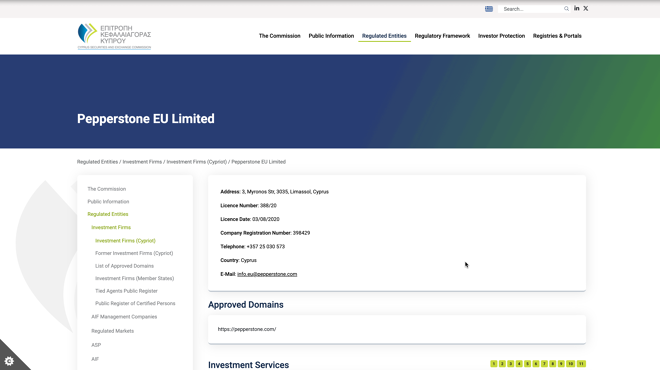660x370 pixels.
Task: Open Investment Firms (Member States) sidebar item
Action: [x=134, y=278]
